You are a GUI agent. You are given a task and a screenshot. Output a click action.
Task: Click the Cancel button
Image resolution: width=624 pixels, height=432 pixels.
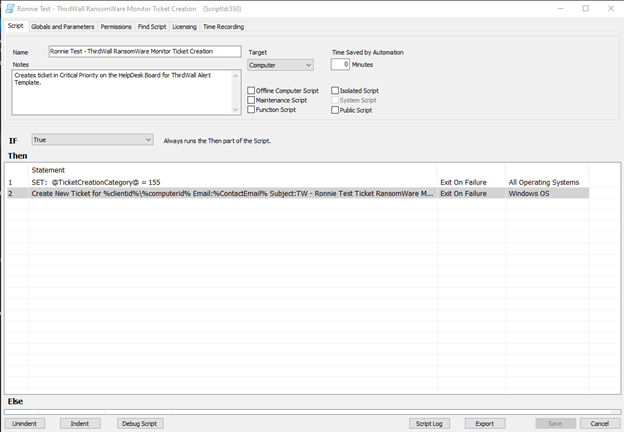click(x=600, y=424)
